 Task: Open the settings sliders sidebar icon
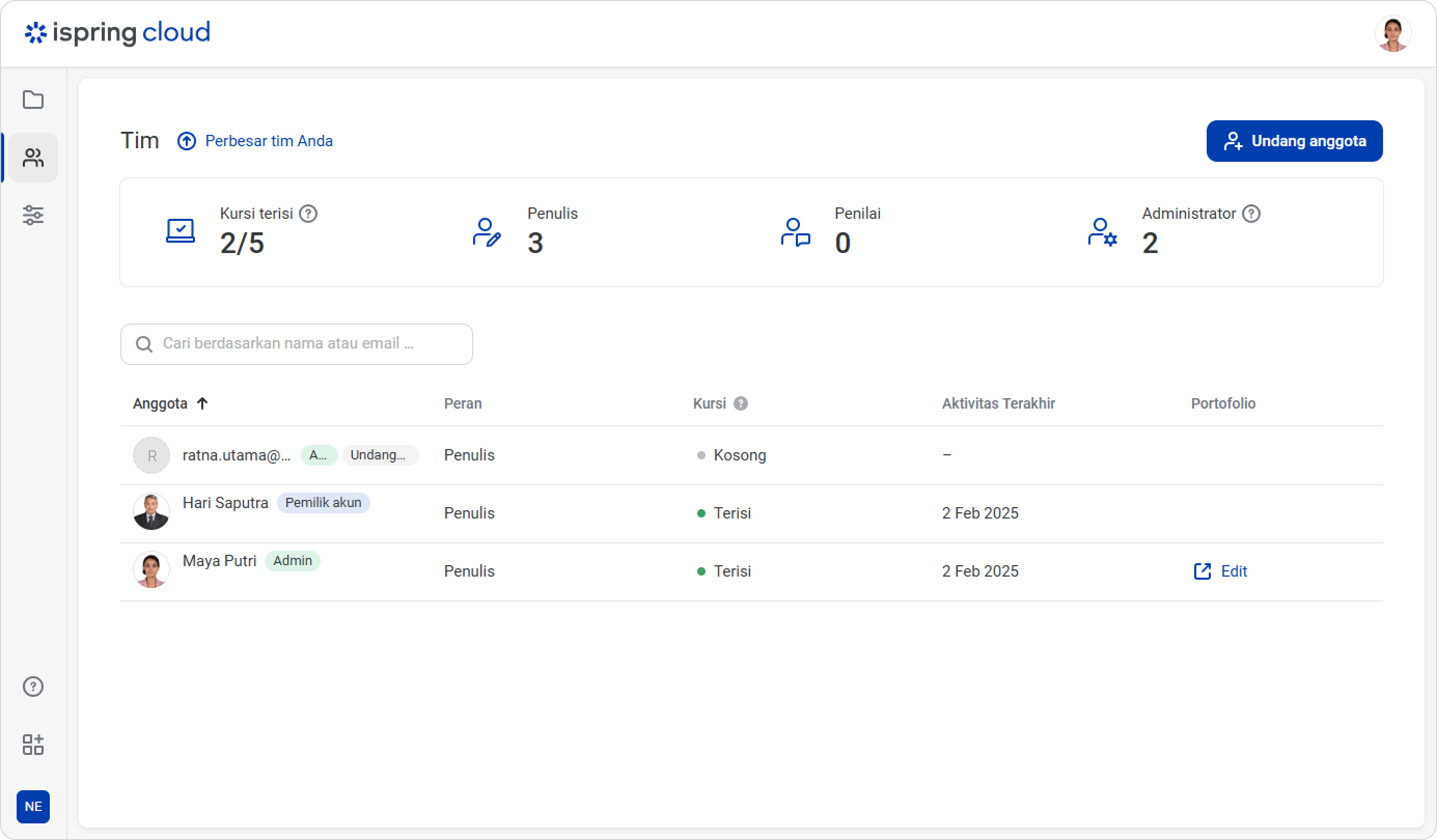[x=33, y=215]
